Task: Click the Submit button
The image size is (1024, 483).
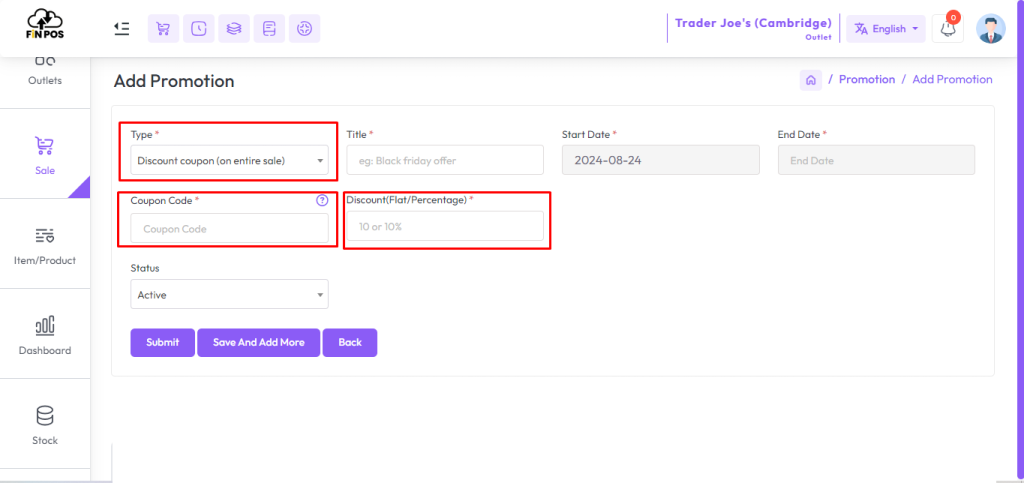Action: 163,343
